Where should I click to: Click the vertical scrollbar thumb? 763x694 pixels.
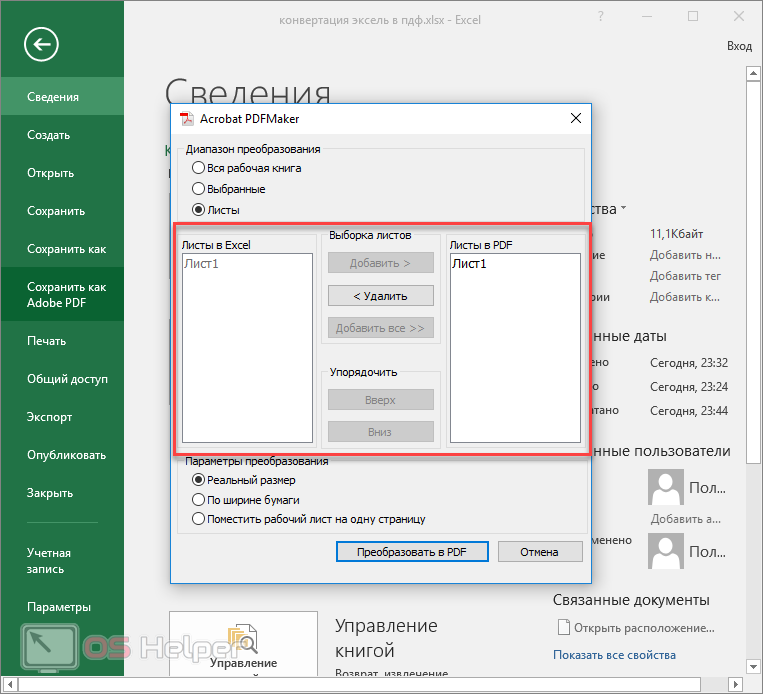pos(753,273)
